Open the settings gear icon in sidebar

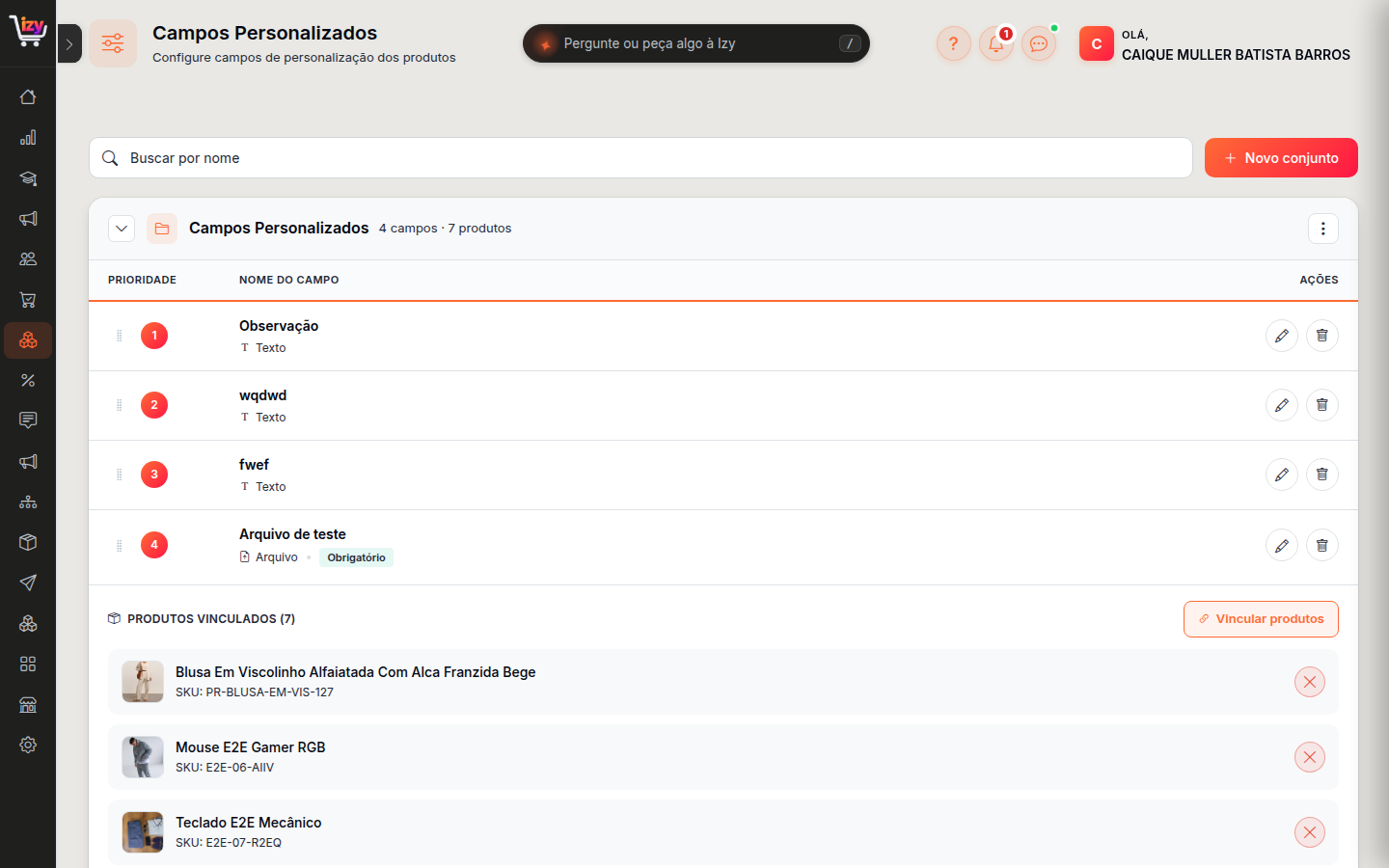point(28,745)
